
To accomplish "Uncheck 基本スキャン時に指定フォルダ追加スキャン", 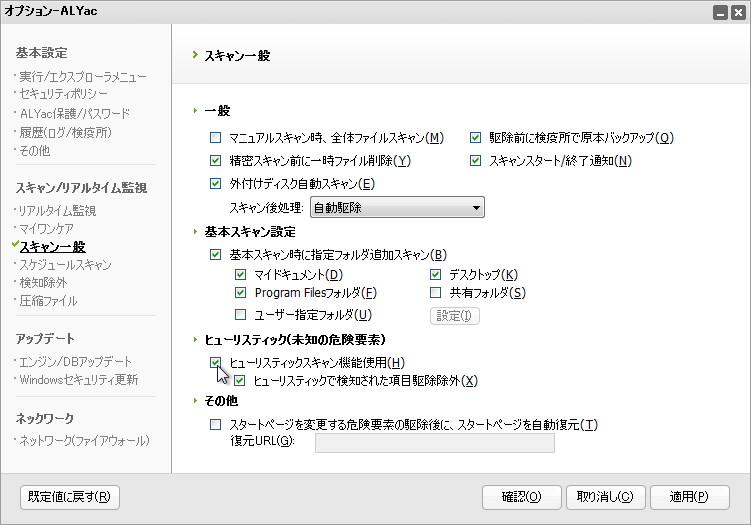I will point(216,254).
